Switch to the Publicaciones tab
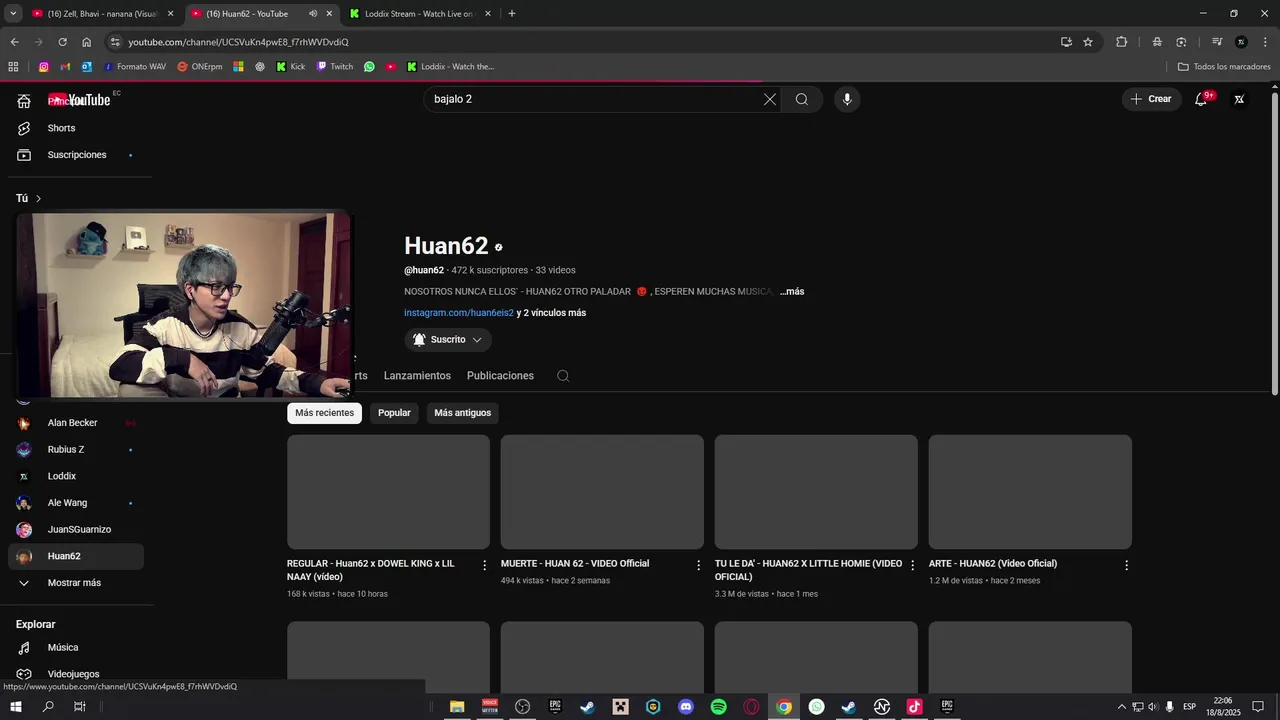The width and height of the screenshot is (1280, 720). [x=500, y=376]
